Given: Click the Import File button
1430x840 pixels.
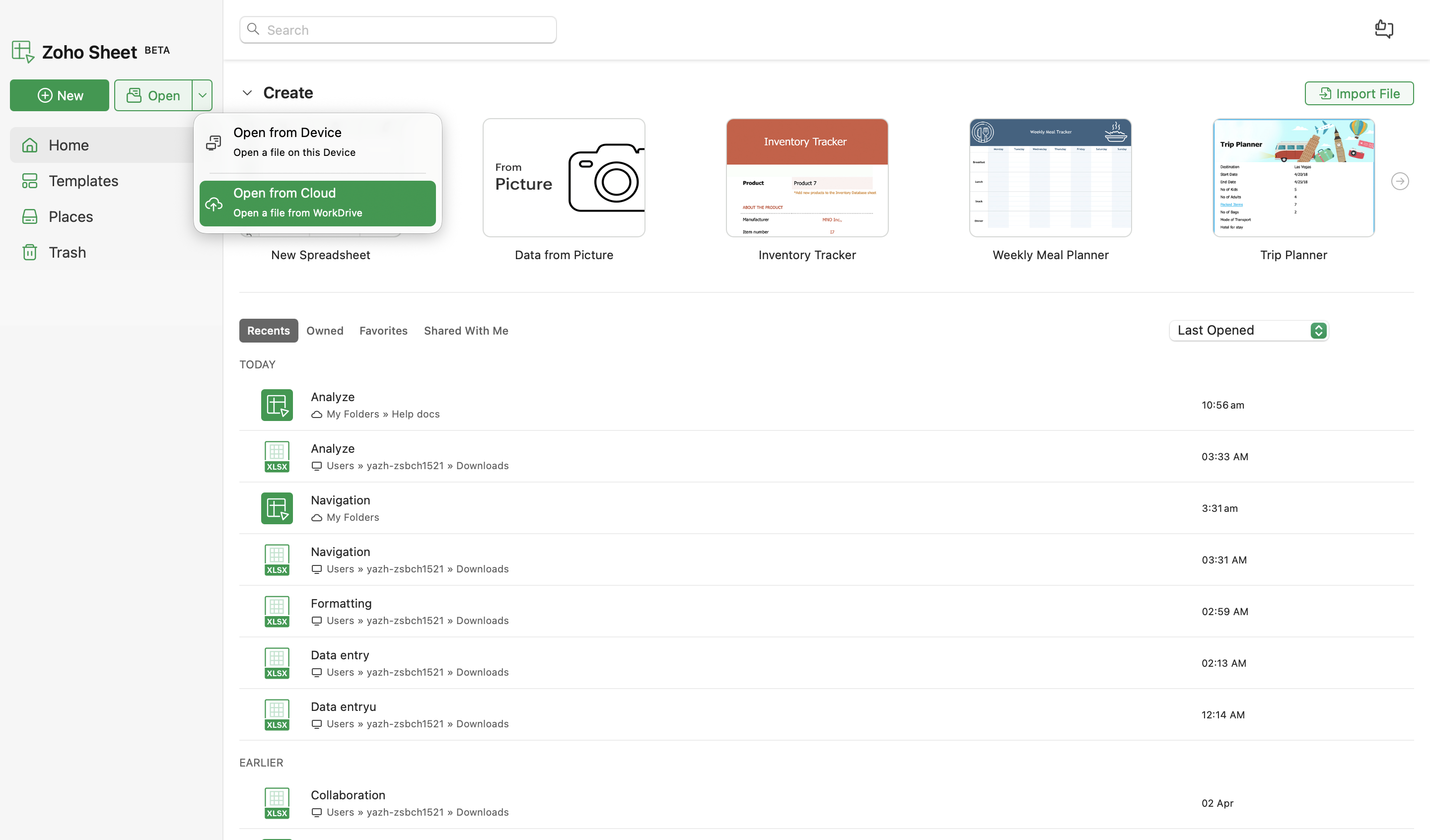Looking at the screenshot, I should [1359, 93].
